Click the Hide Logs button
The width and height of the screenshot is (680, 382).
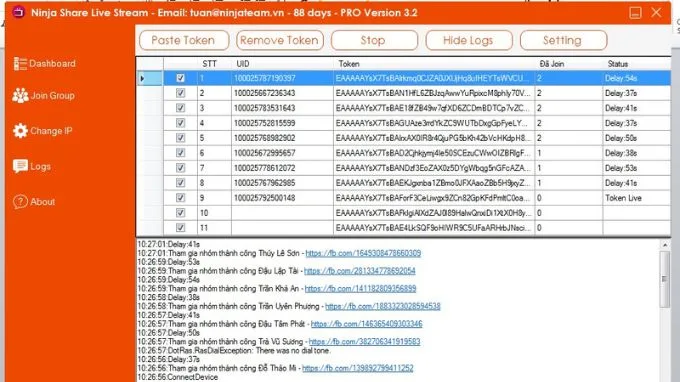tap(469, 40)
